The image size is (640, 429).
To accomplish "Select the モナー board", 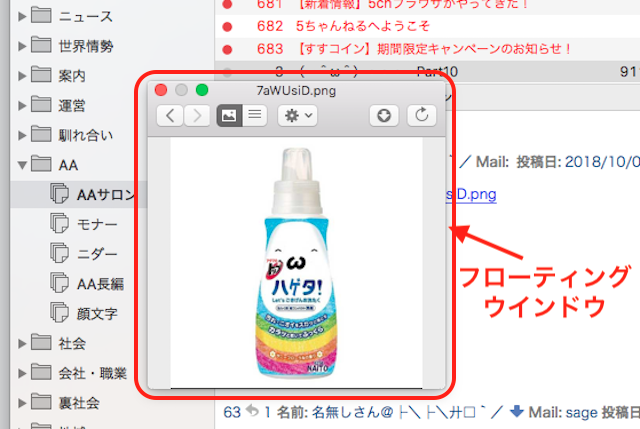I will tap(97, 225).
